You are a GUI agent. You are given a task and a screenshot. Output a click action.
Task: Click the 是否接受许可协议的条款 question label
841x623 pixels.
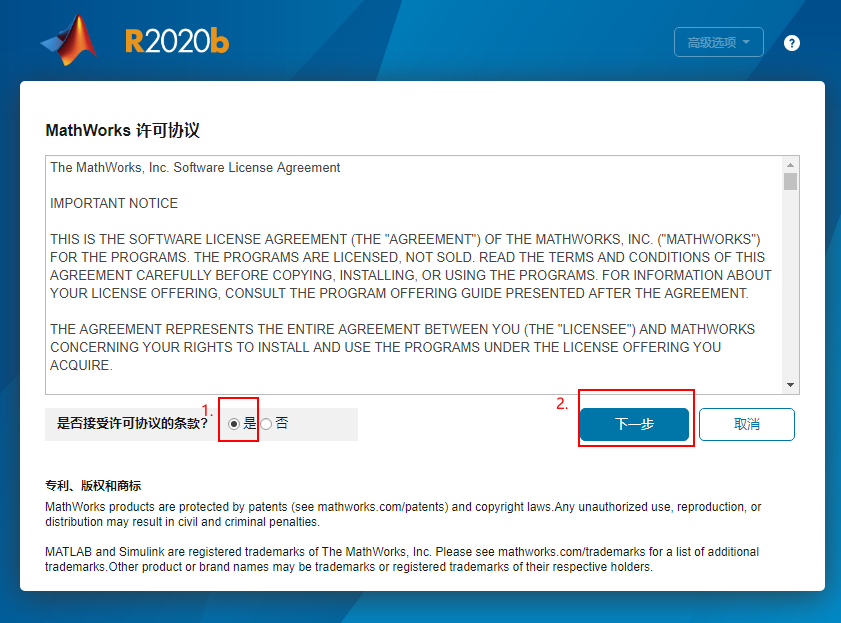(127, 424)
